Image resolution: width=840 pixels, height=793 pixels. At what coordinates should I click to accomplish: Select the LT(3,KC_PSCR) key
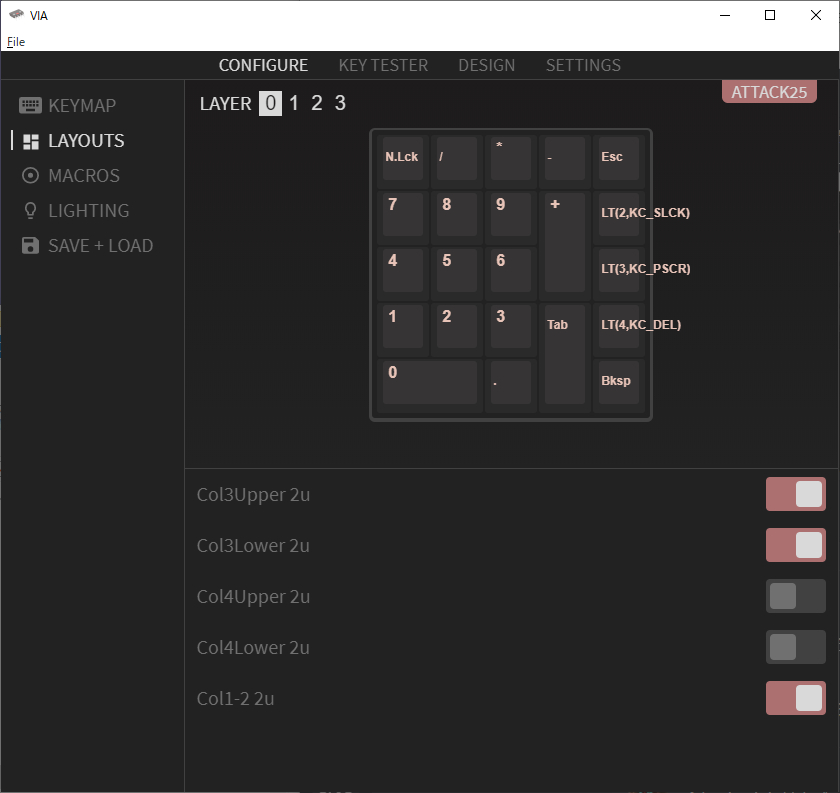619,271
